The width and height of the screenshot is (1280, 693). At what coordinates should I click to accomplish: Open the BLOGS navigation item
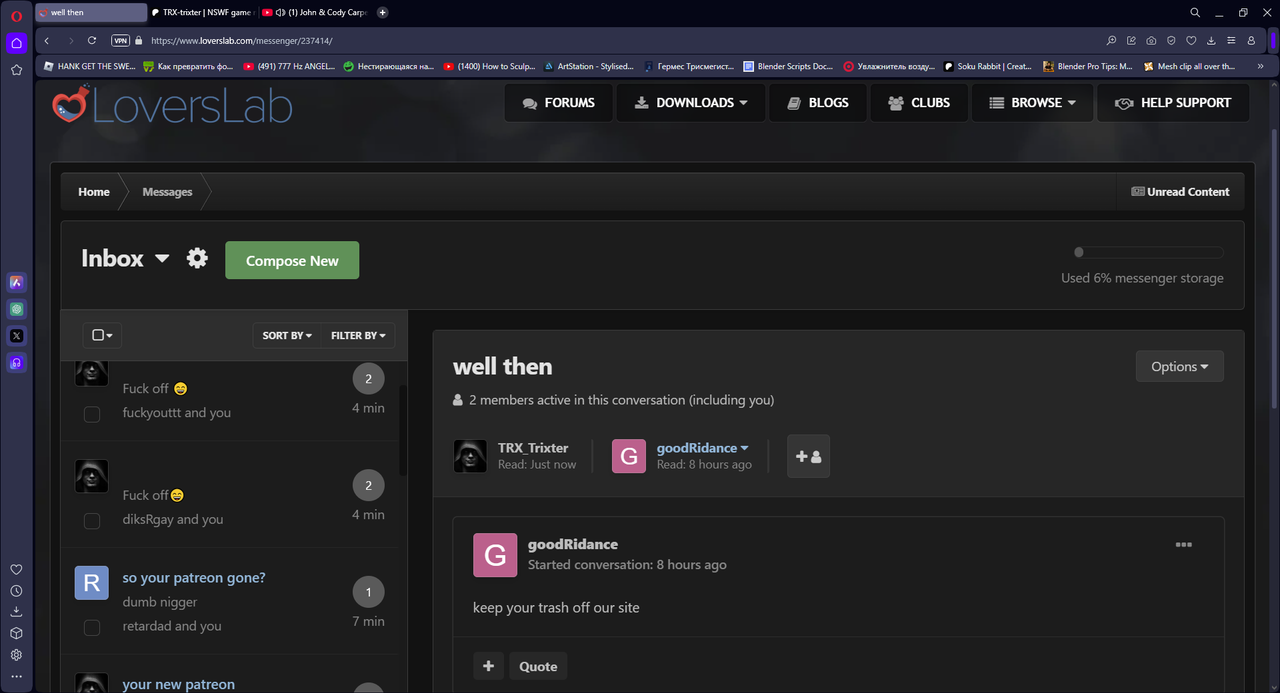(x=817, y=102)
